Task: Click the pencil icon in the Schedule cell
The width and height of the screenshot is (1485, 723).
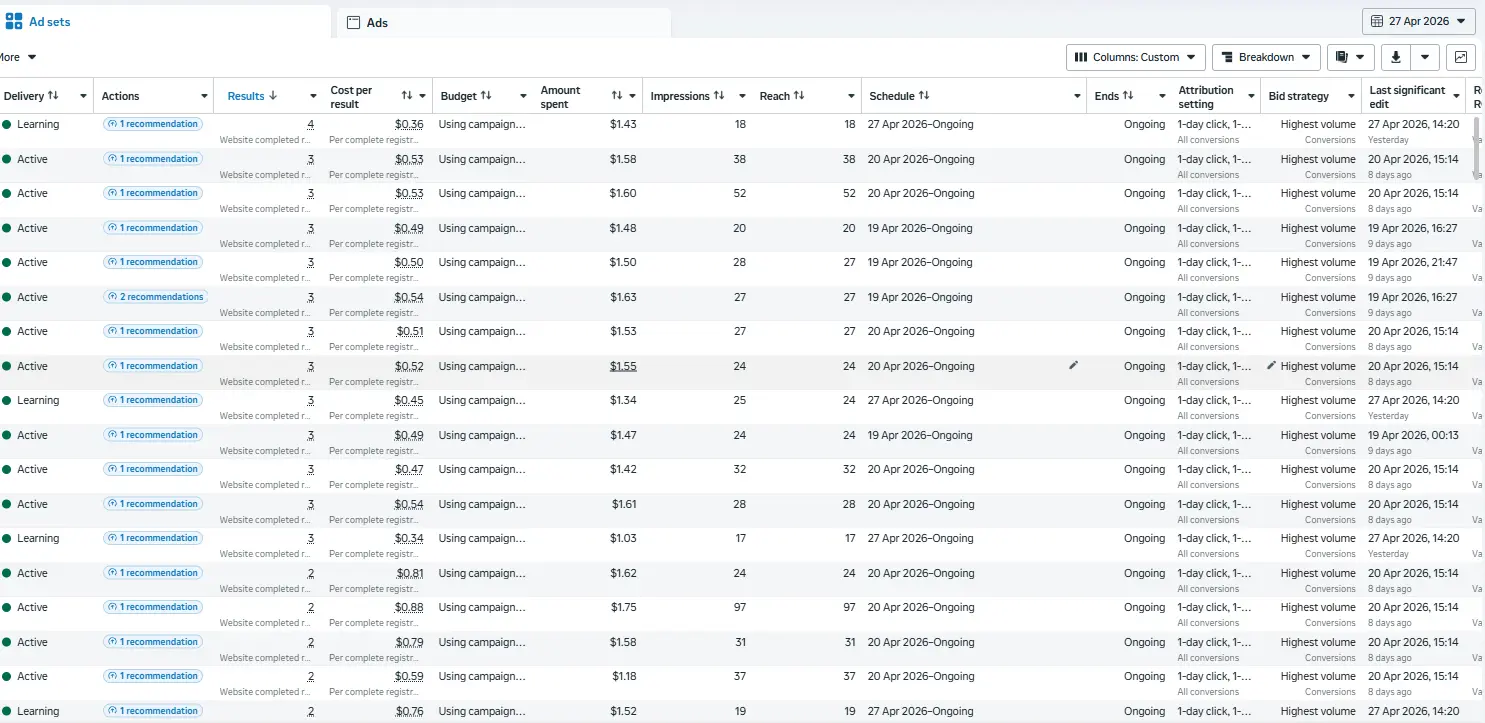Action: 1073,366
